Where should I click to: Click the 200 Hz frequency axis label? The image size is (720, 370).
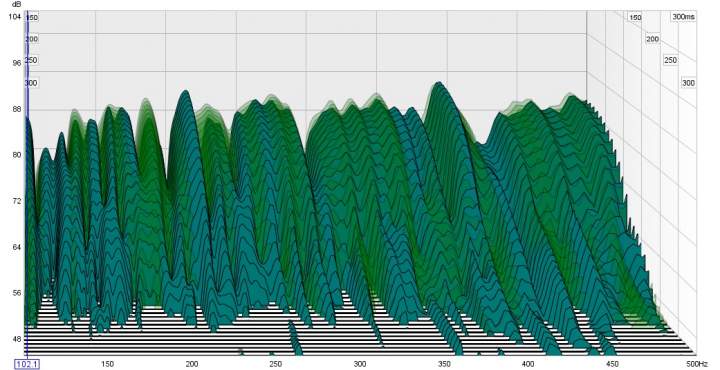click(x=192, y=364)
